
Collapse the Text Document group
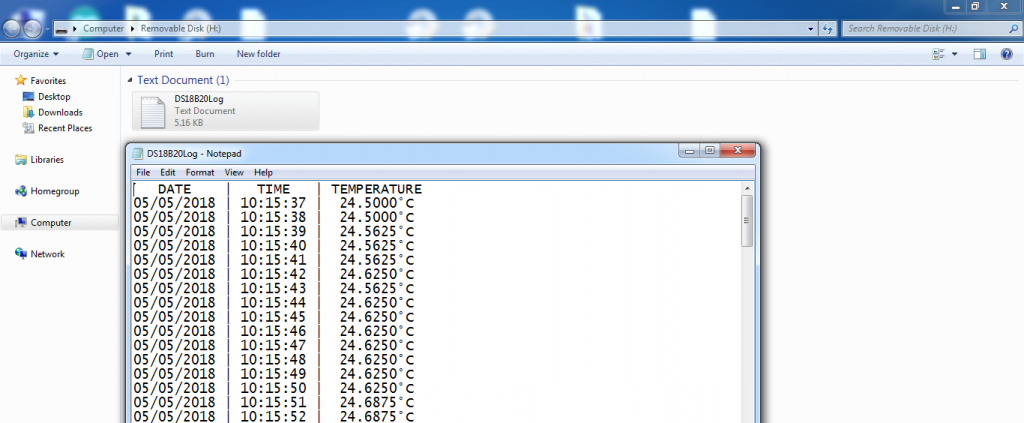[131, 80]
